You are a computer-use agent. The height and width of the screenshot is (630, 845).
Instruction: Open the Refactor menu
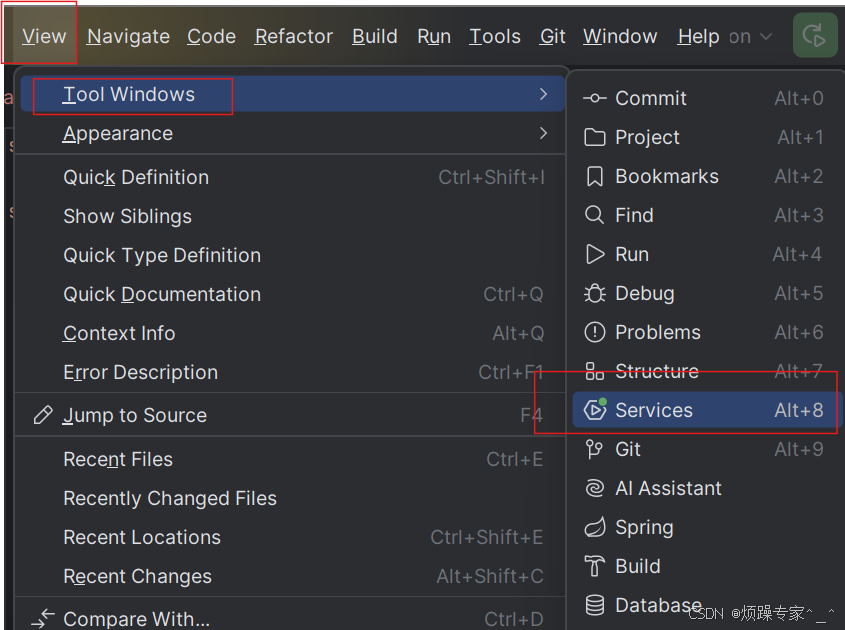(x=294, y=37)
